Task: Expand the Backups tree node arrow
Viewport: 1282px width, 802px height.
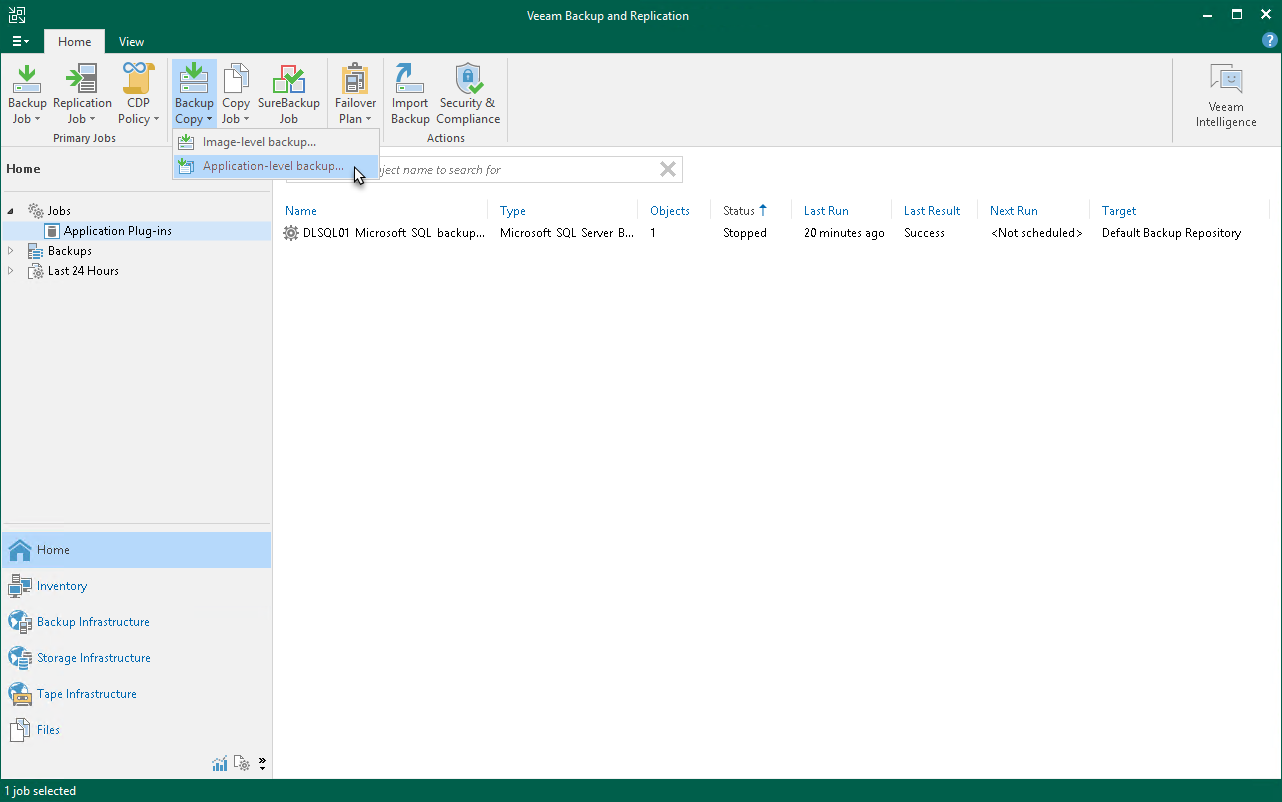Action: 12,251
